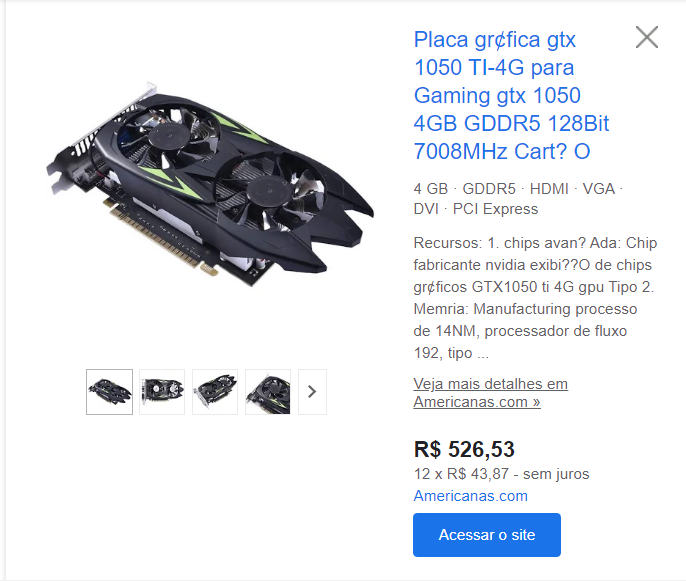Click the HDMI spec label
The height and width of the screenshot is (581, 686).
coord(549,189)
